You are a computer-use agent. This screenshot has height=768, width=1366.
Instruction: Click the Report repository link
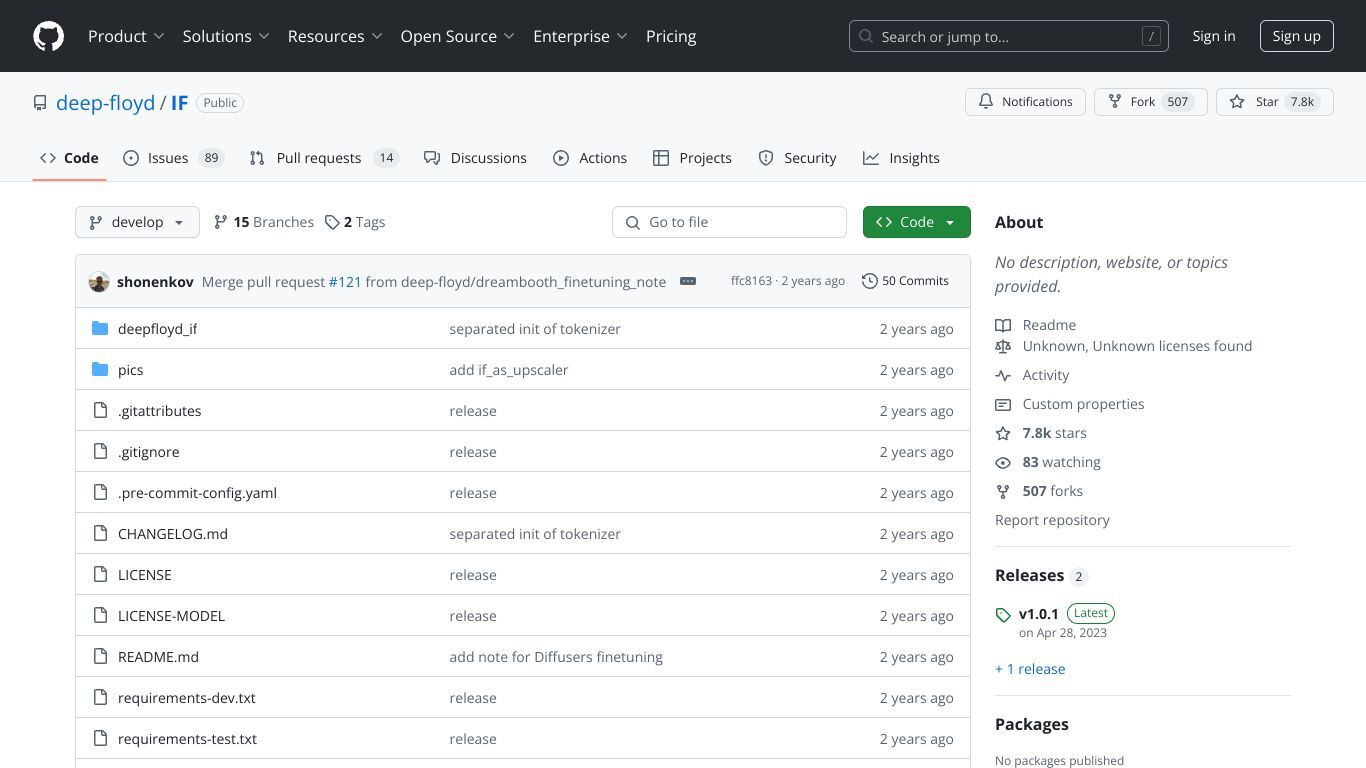(1052, 520)
